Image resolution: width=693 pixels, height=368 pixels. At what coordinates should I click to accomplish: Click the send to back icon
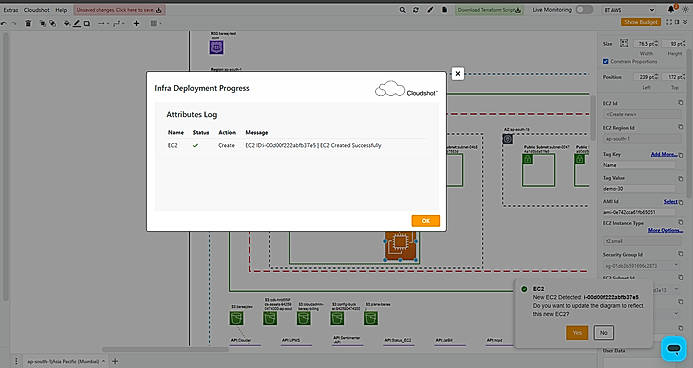click(53, 23)
